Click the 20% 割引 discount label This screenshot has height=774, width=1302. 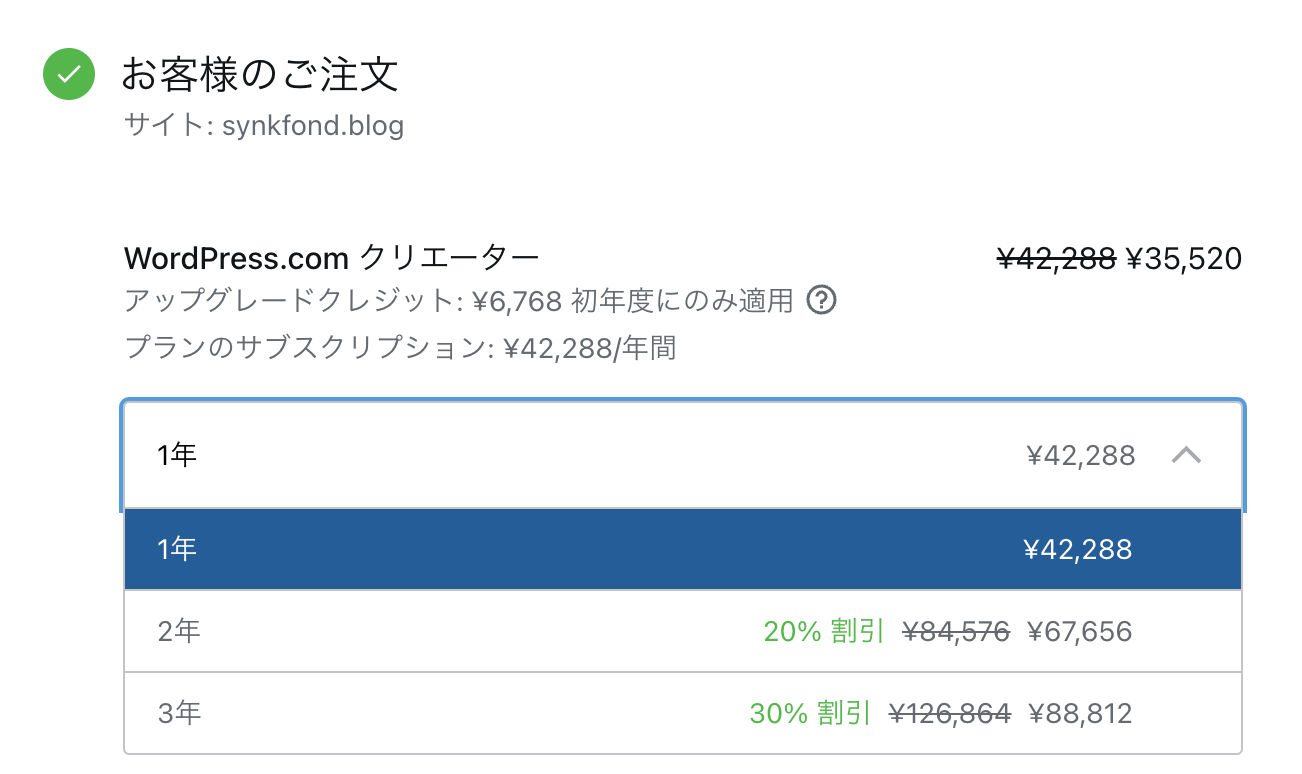tap(823, 631)
